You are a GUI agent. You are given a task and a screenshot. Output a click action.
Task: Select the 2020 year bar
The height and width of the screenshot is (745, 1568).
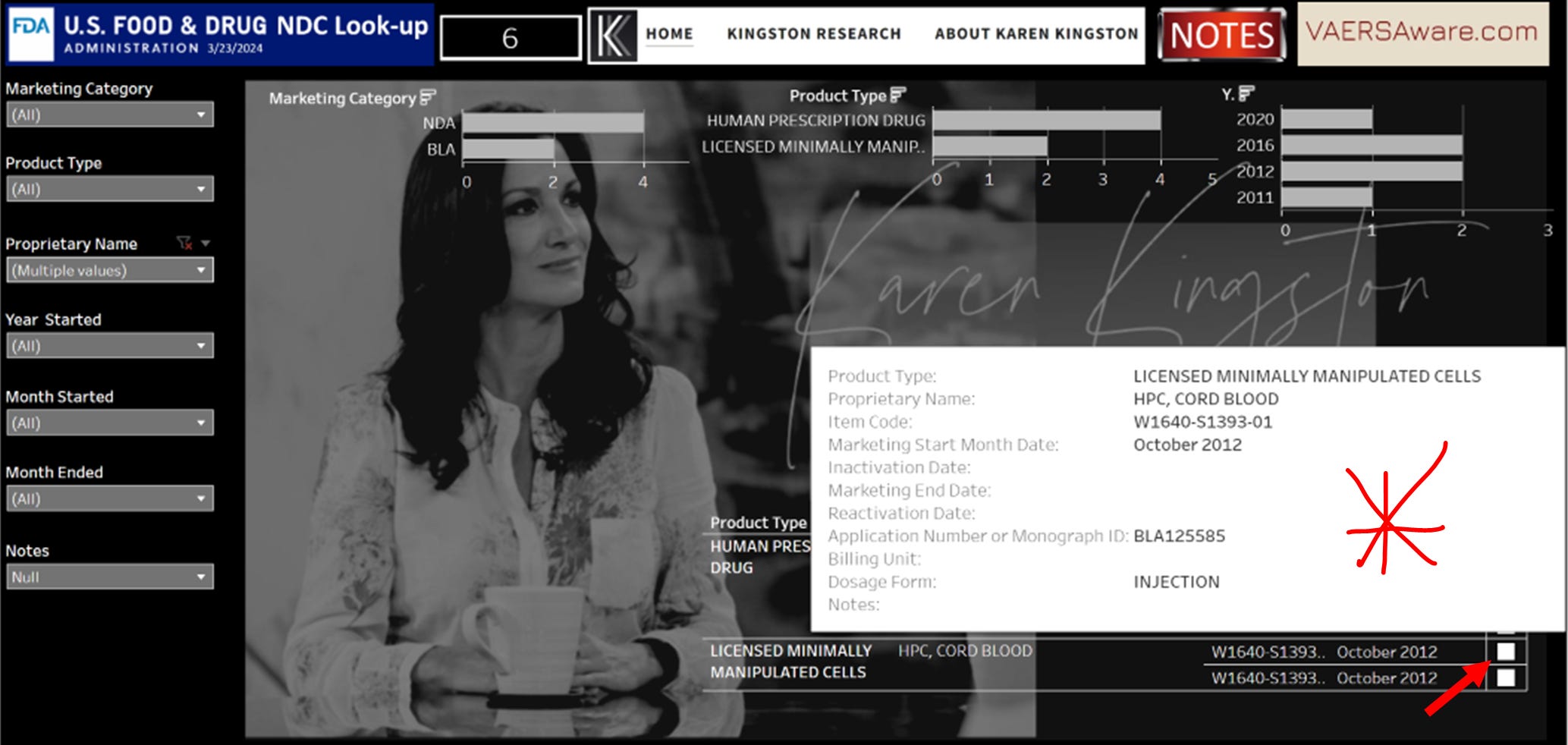click(x=1327, y=119)
